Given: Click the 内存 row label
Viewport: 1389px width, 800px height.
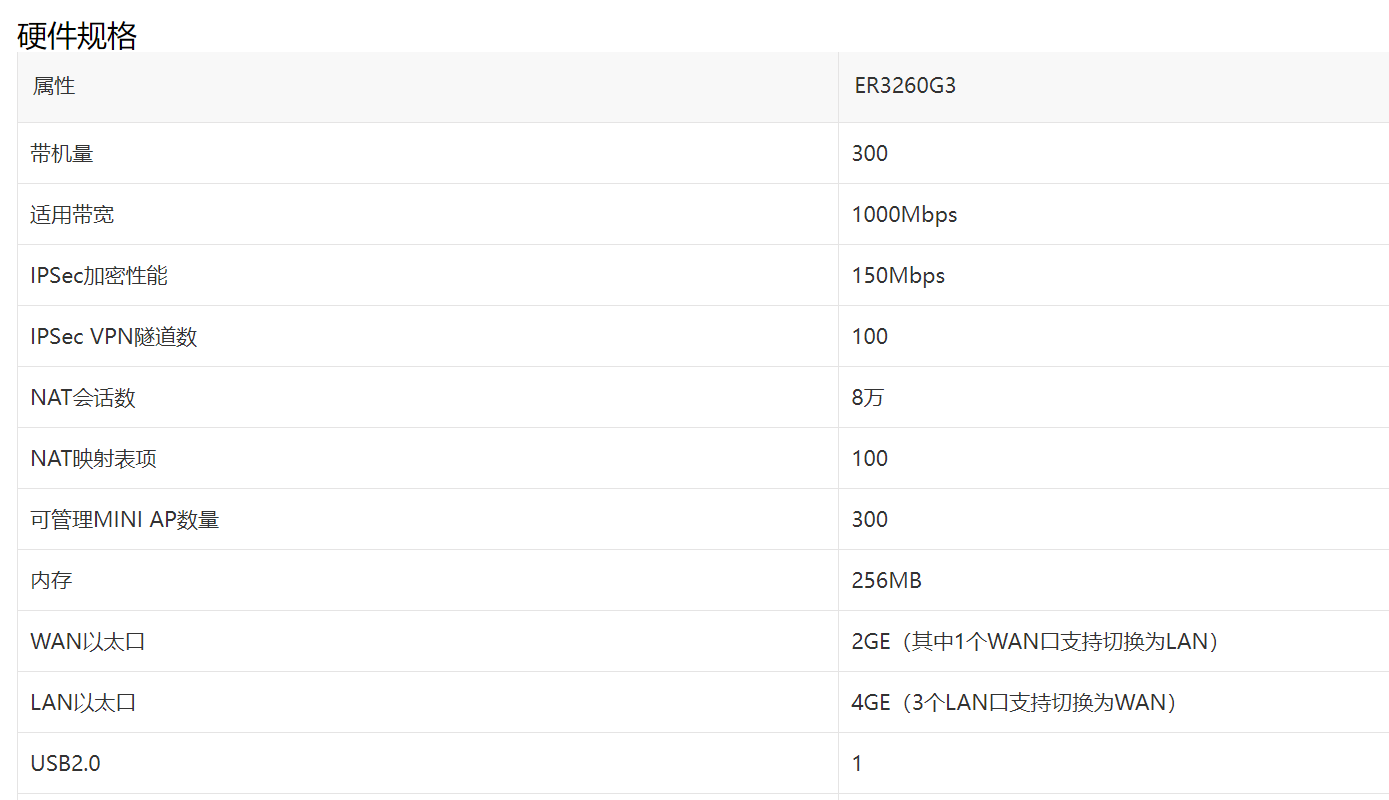Looking at the screenshot, I should click(x=51, y=580).
